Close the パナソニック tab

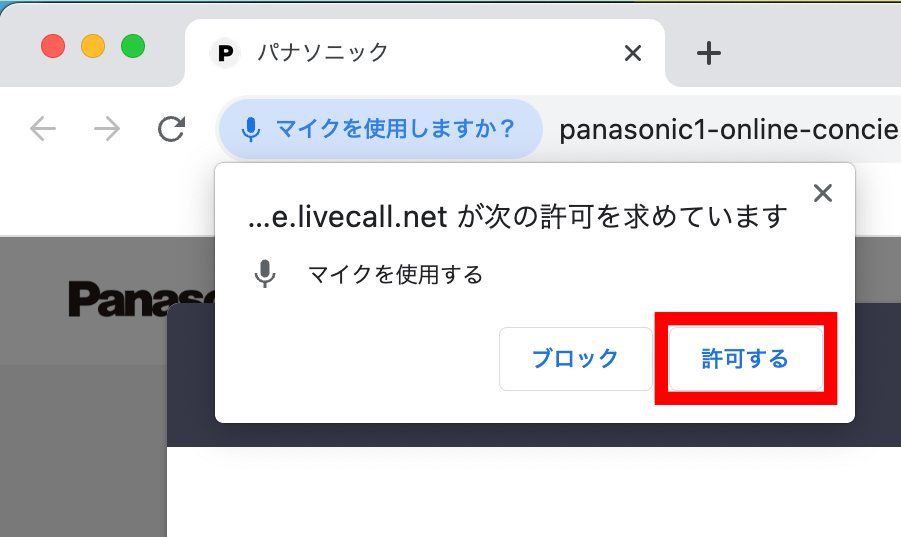click(x=633, y=53)
